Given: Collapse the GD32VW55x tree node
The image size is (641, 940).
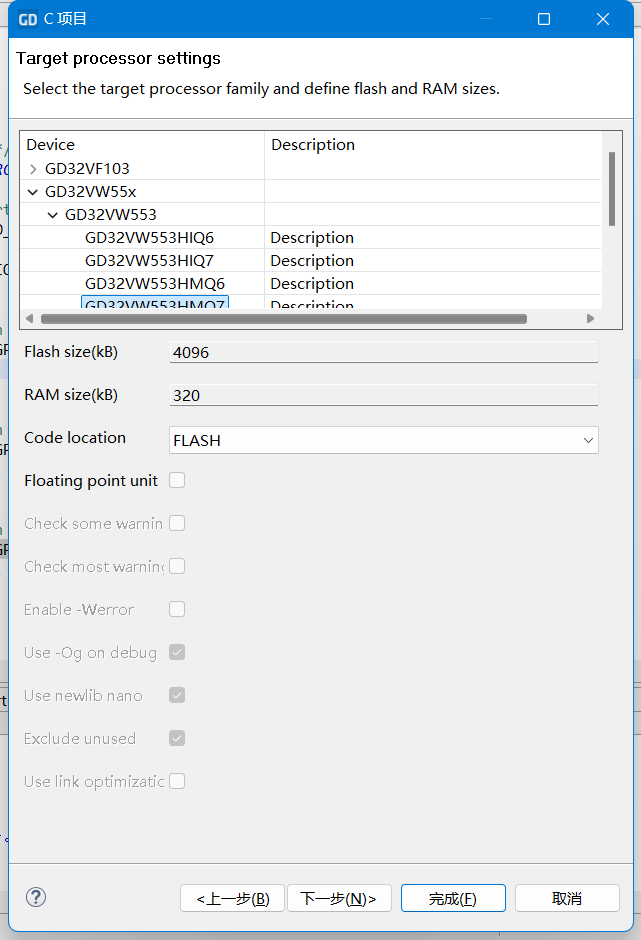Looking at the screenshot, I should pyautogui.click(x=33, y=192).
